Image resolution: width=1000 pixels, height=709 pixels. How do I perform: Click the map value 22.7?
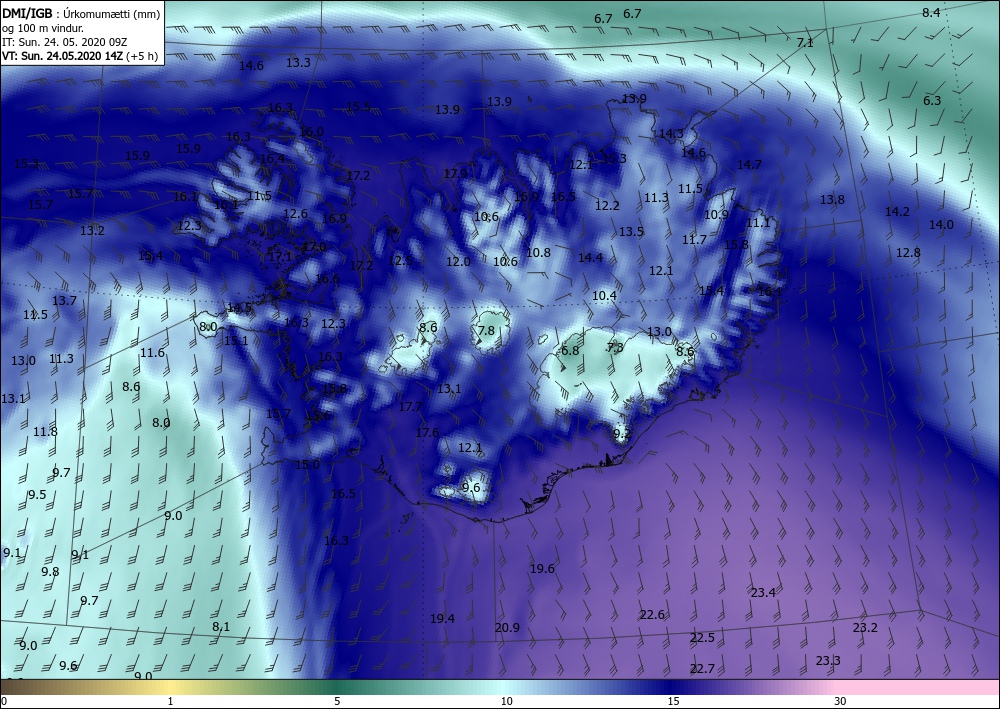[x=702, y=668]
